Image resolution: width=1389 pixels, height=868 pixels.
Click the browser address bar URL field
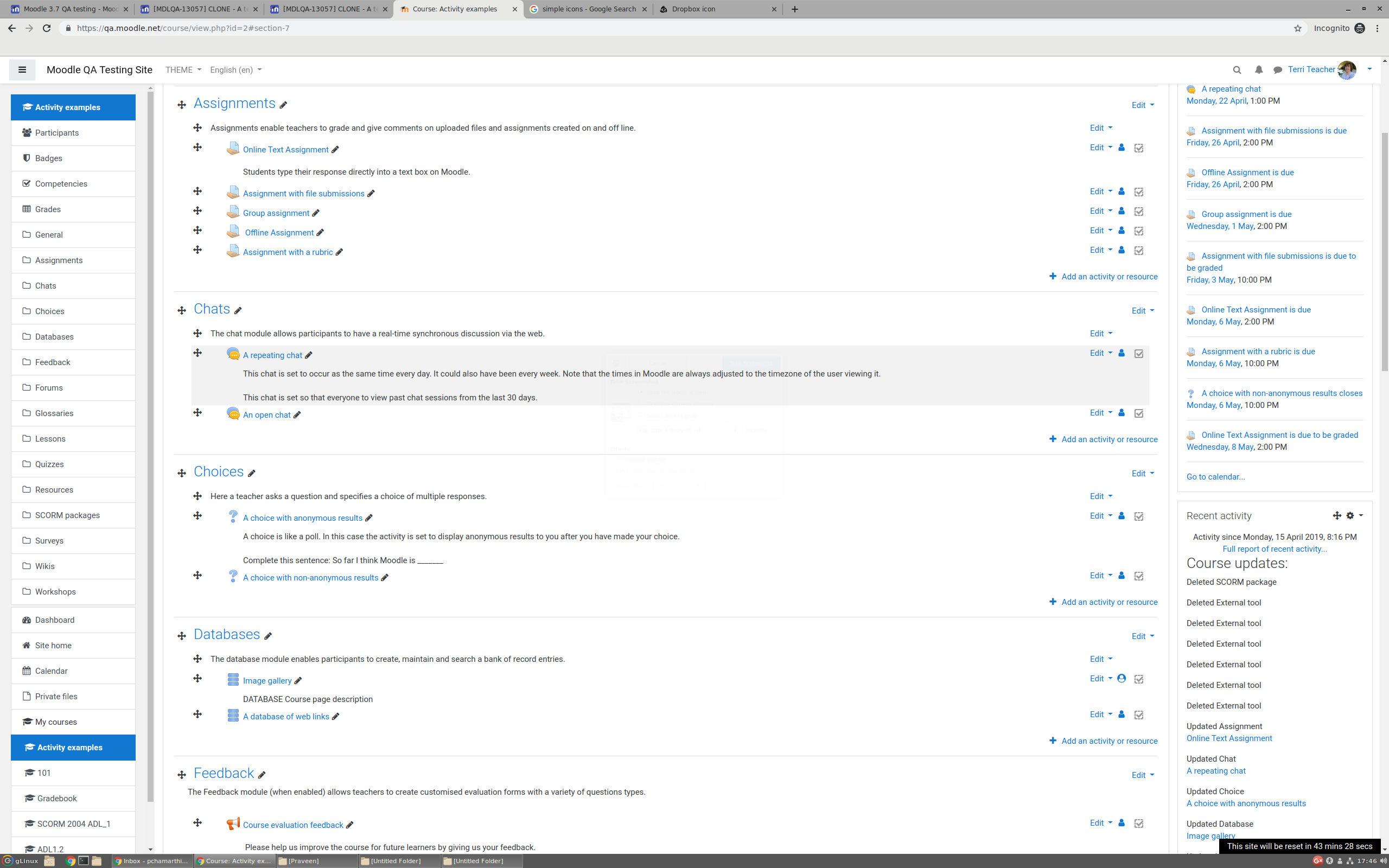(677, 28)
